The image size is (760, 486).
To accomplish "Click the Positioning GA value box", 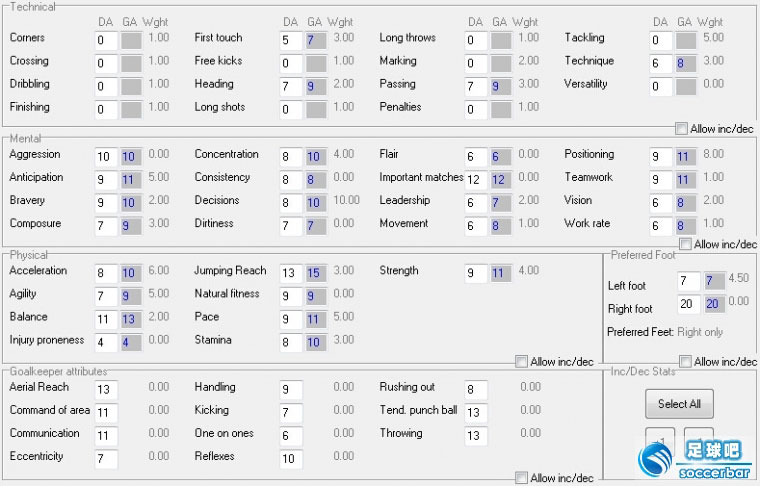I will point(686,157).
